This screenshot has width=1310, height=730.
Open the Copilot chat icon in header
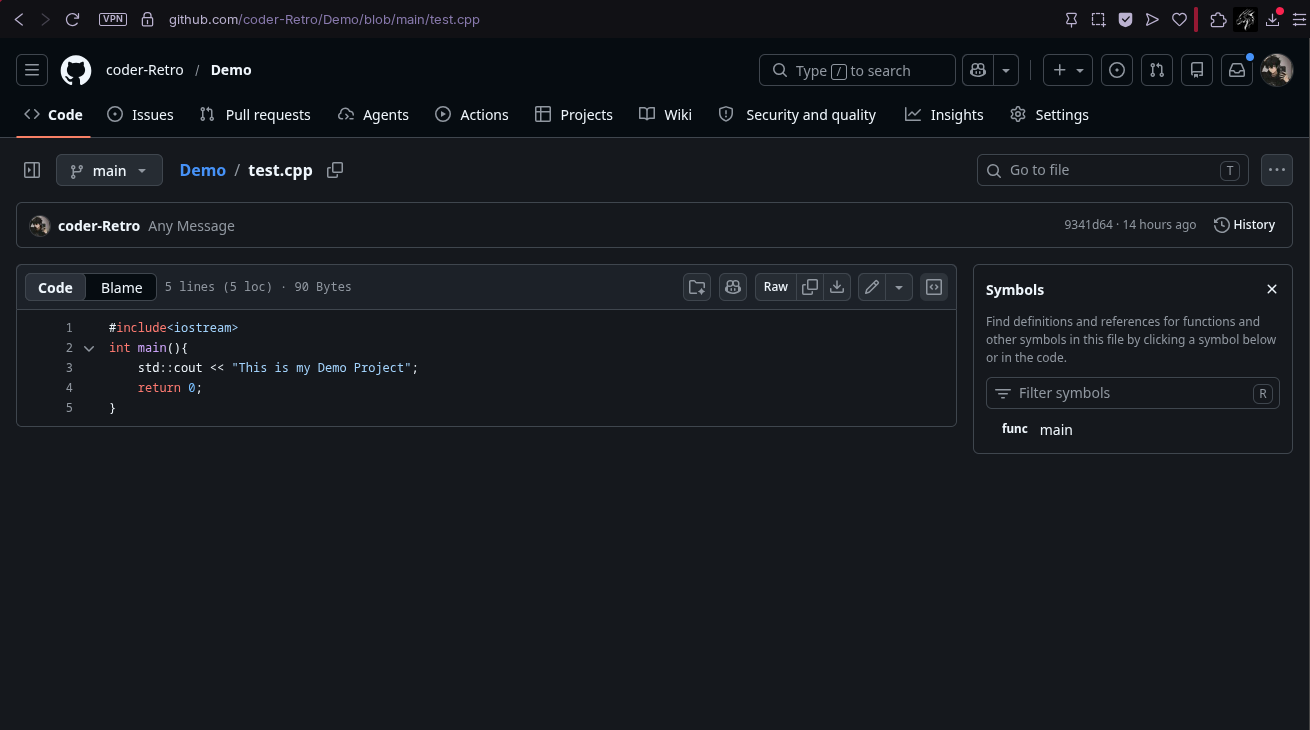978,70
